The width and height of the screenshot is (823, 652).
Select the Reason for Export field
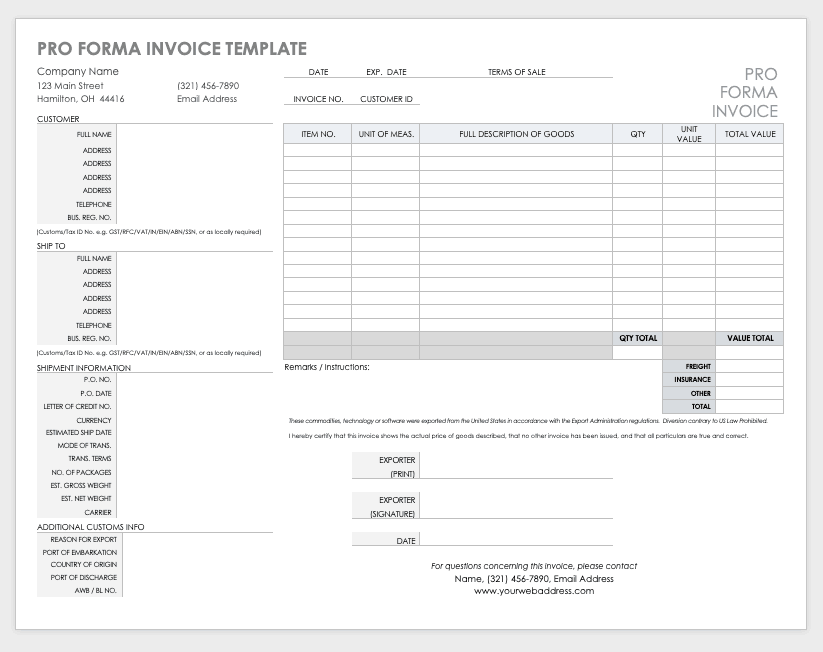point(194,539)
